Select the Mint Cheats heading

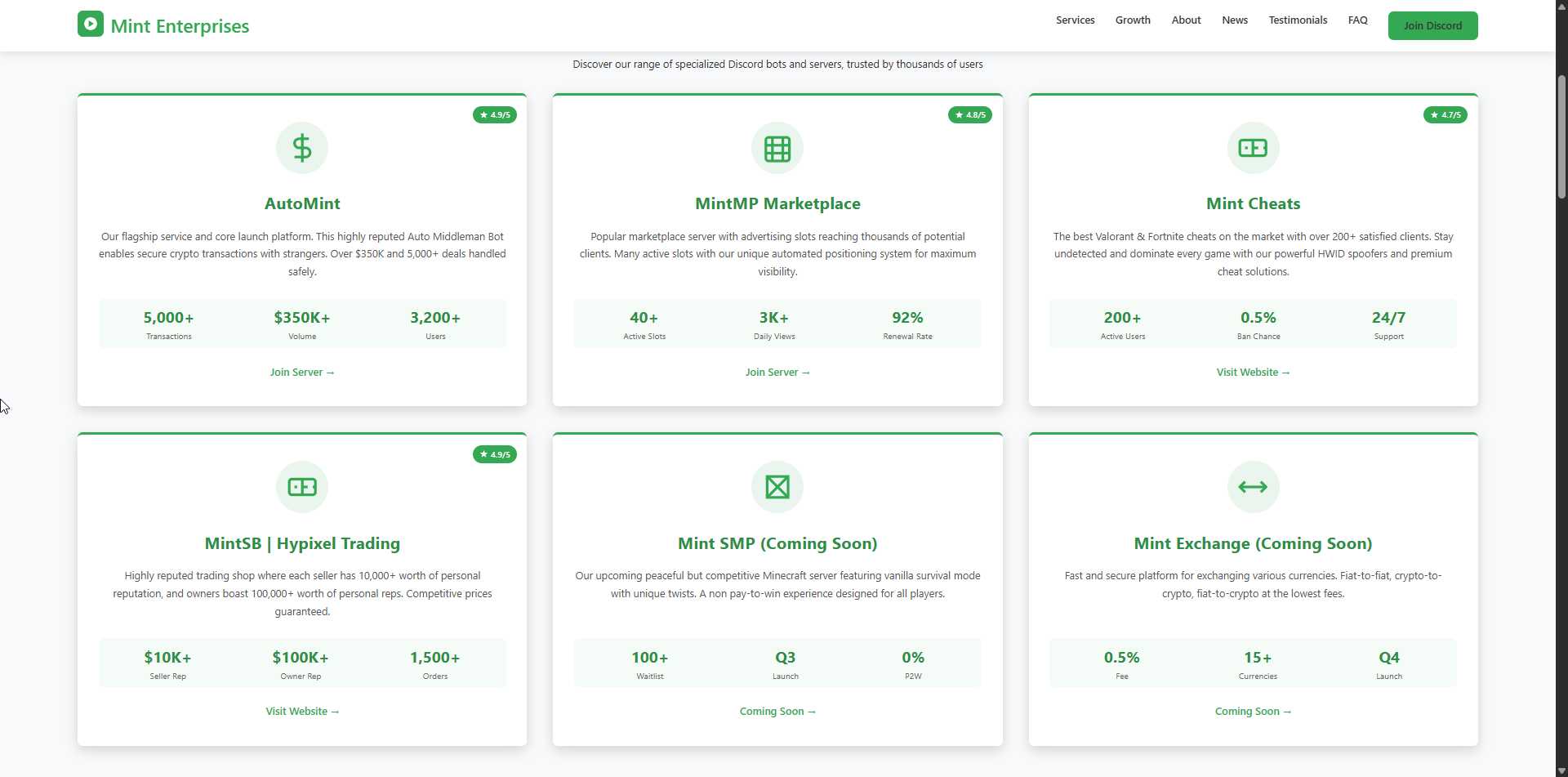[x=1253, y=203]
